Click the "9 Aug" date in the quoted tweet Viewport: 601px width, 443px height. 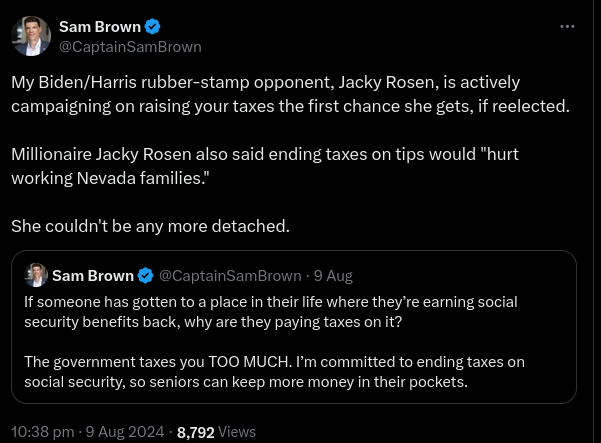(x=333, y=275)
